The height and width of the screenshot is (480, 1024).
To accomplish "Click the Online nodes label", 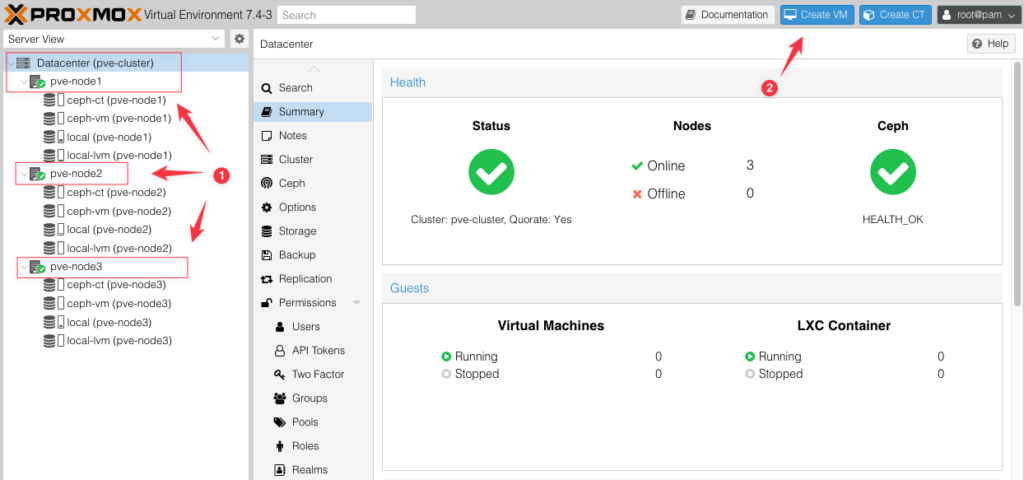I will click(666, 167).
